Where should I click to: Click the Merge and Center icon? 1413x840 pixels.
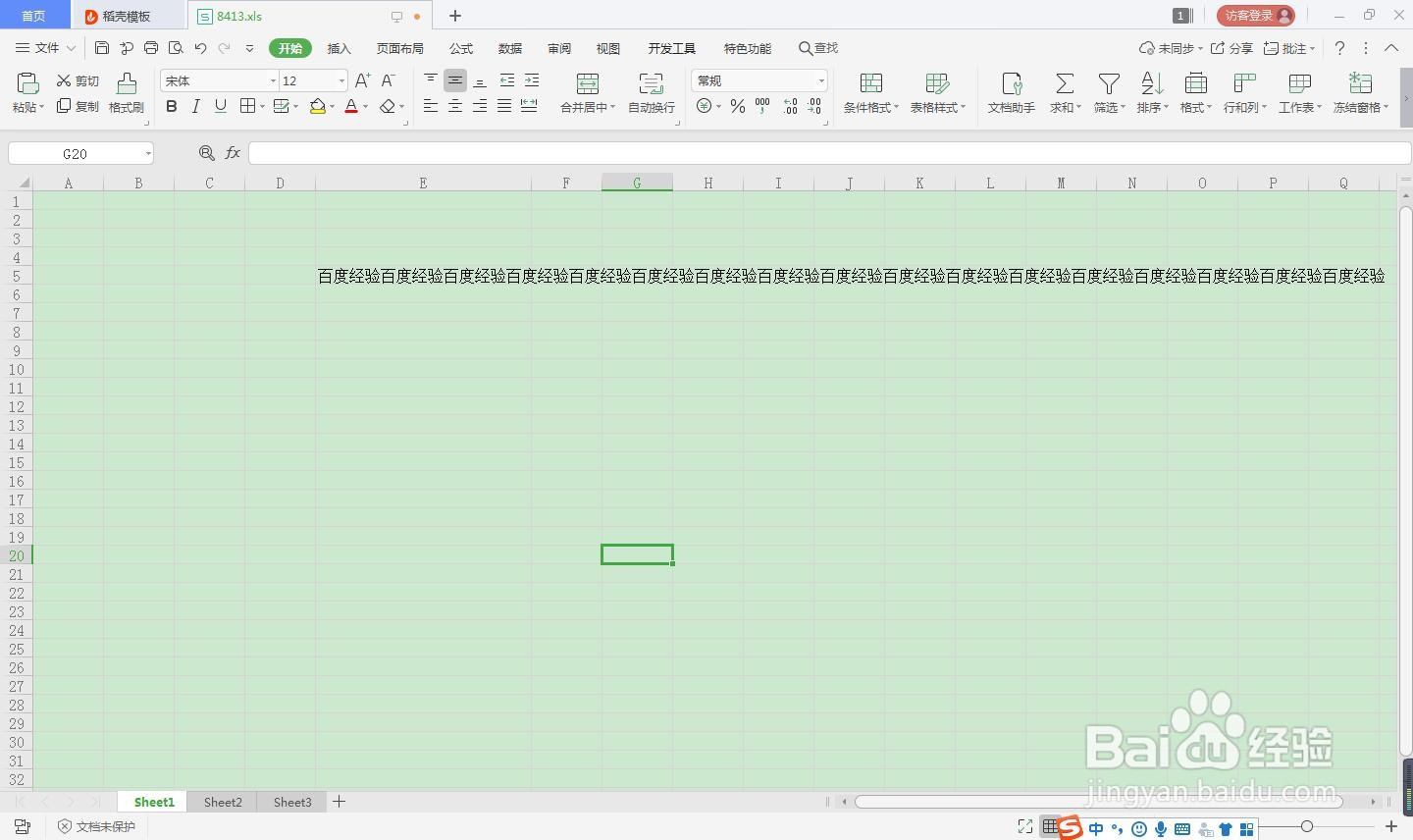[x=588, y=83]
